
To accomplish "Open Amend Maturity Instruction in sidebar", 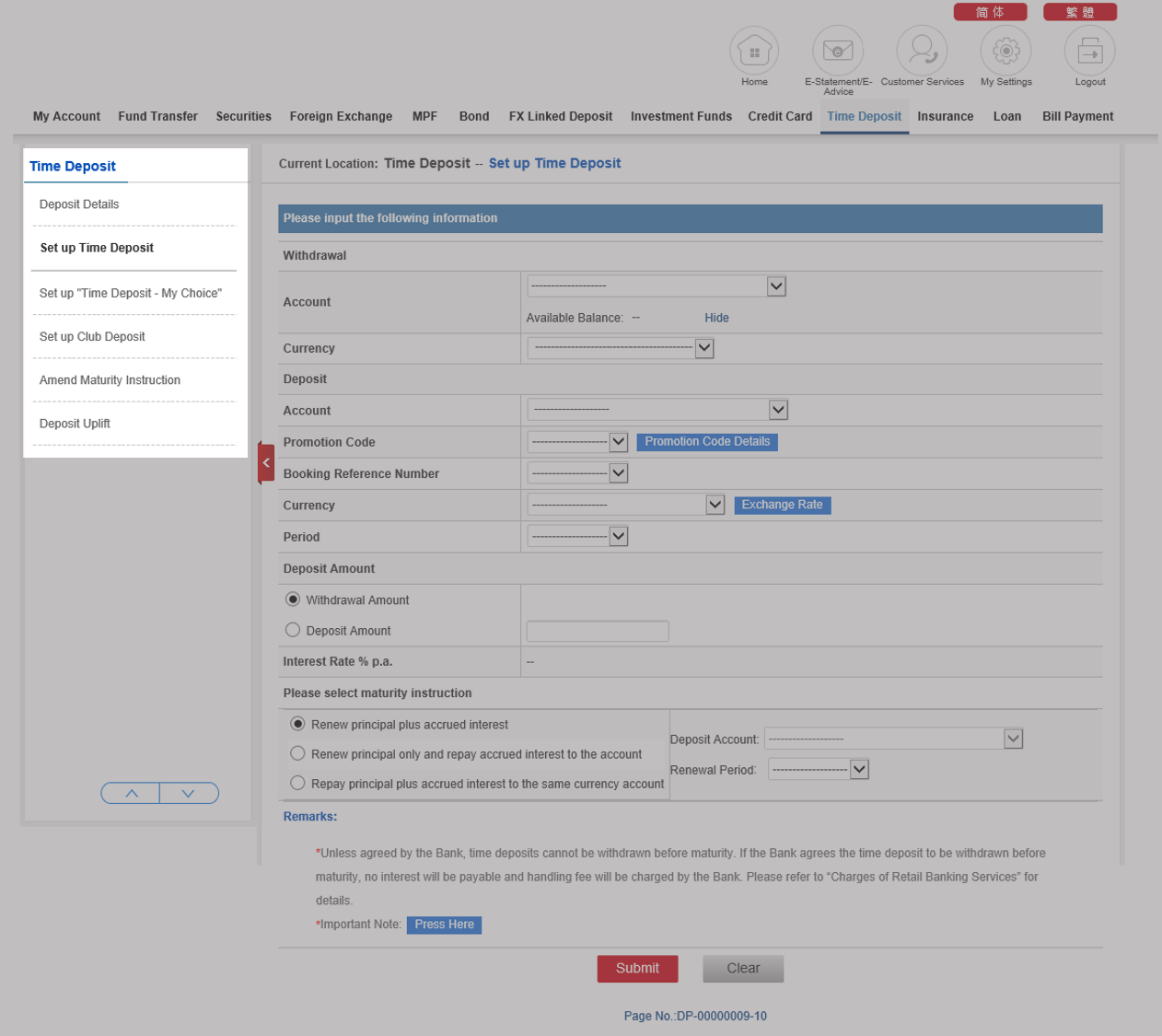I will click(x=110, y=380).
